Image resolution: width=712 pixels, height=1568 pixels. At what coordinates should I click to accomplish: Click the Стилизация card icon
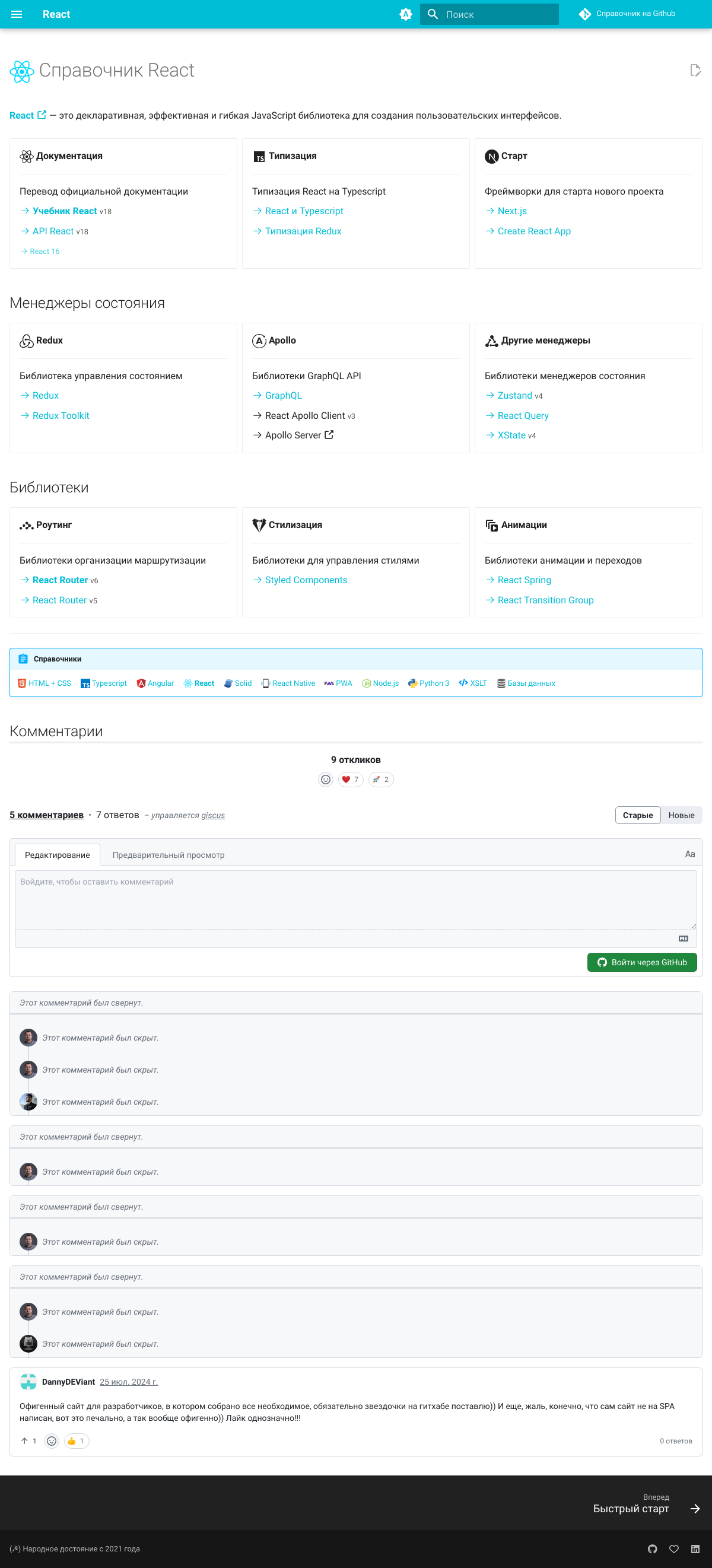[259, 525]
